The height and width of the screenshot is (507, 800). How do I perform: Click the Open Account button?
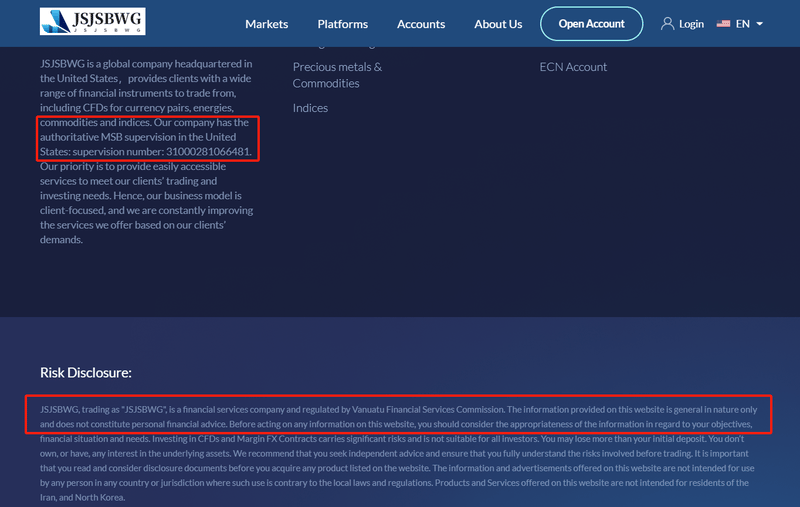coord(591,23)
